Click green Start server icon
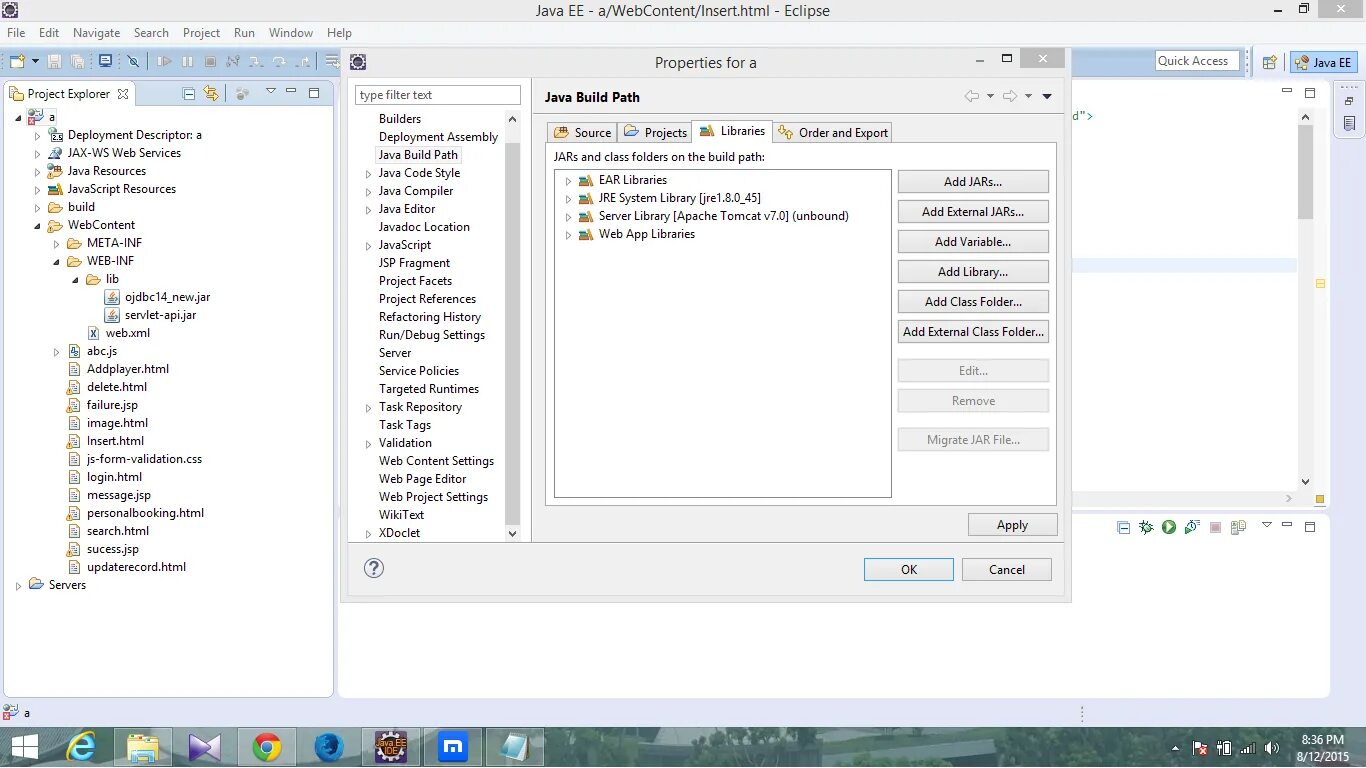This screenshot has height=768, width=1366. click(1169, 527)
